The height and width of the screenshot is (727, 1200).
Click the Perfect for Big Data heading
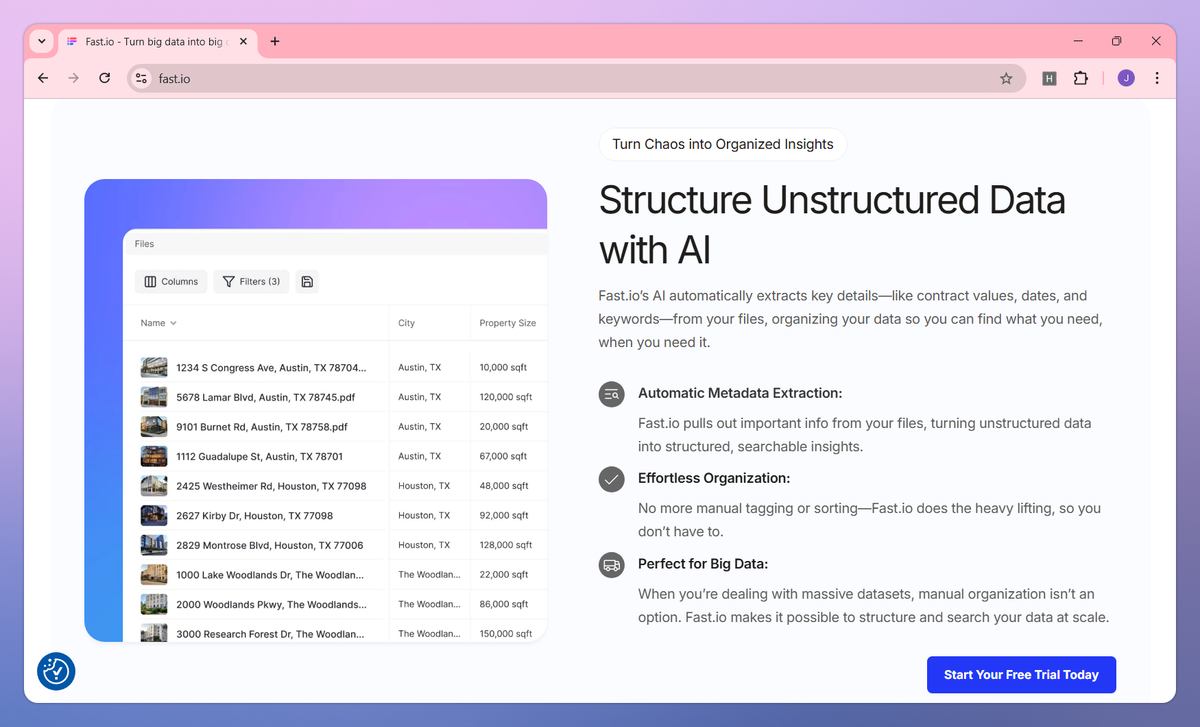point(703,564)
